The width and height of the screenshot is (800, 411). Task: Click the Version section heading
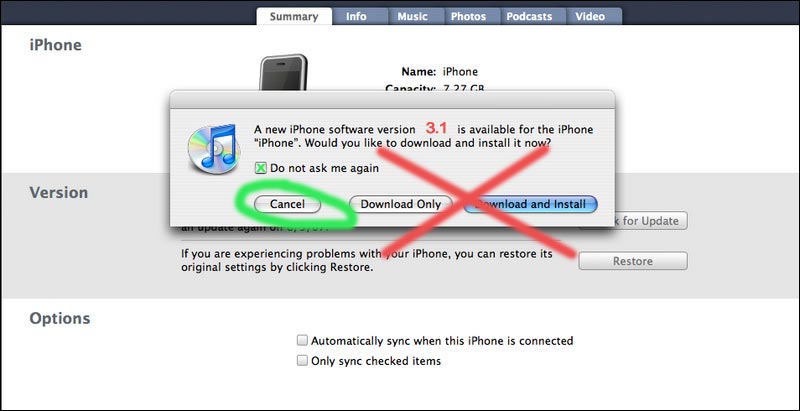point(59,192)
